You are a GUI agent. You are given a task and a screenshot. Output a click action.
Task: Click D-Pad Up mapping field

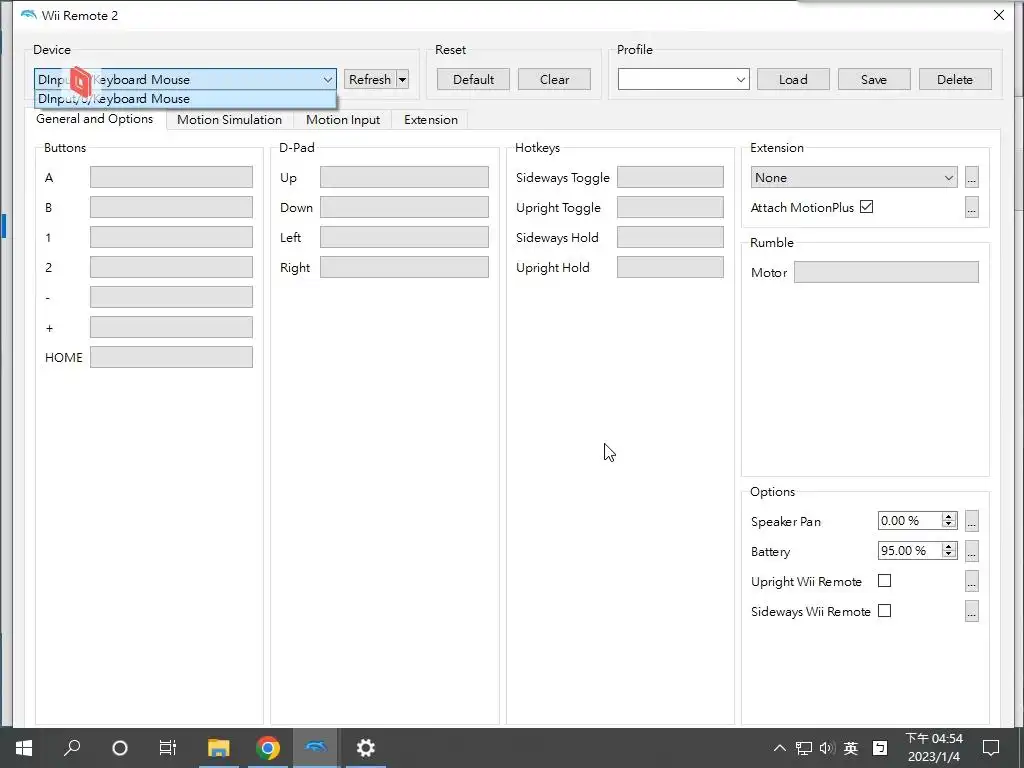[x=404, y=177]
